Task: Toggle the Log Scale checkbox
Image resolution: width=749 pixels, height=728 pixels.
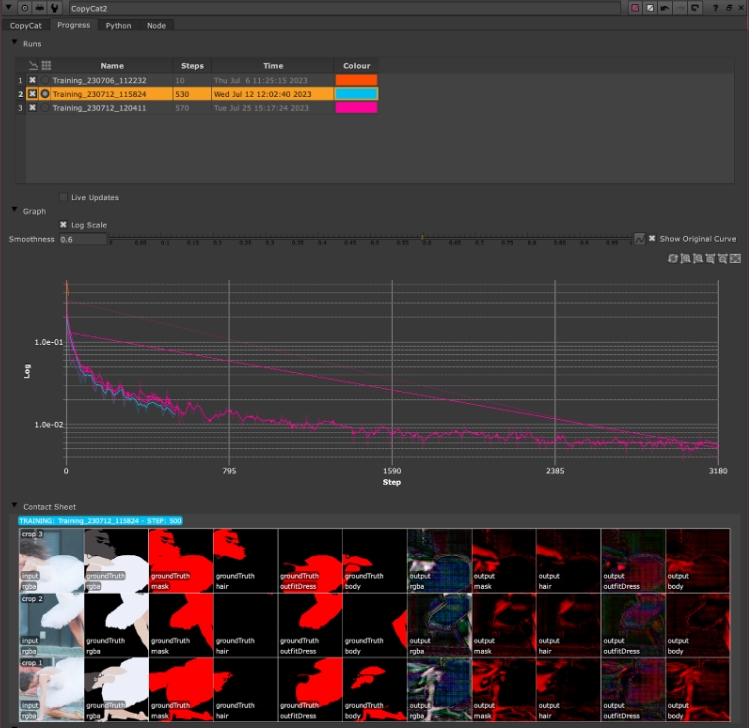Action: [64, 225]
